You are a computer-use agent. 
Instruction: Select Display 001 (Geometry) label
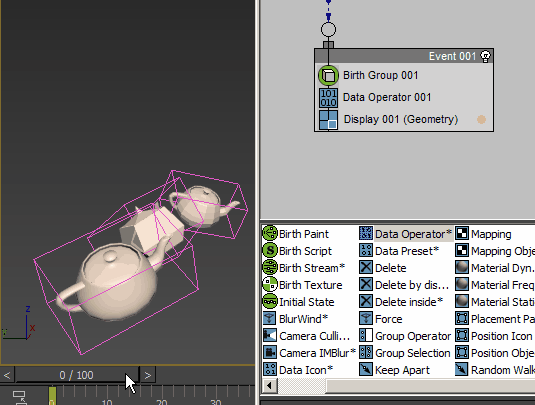pos(401,119)
